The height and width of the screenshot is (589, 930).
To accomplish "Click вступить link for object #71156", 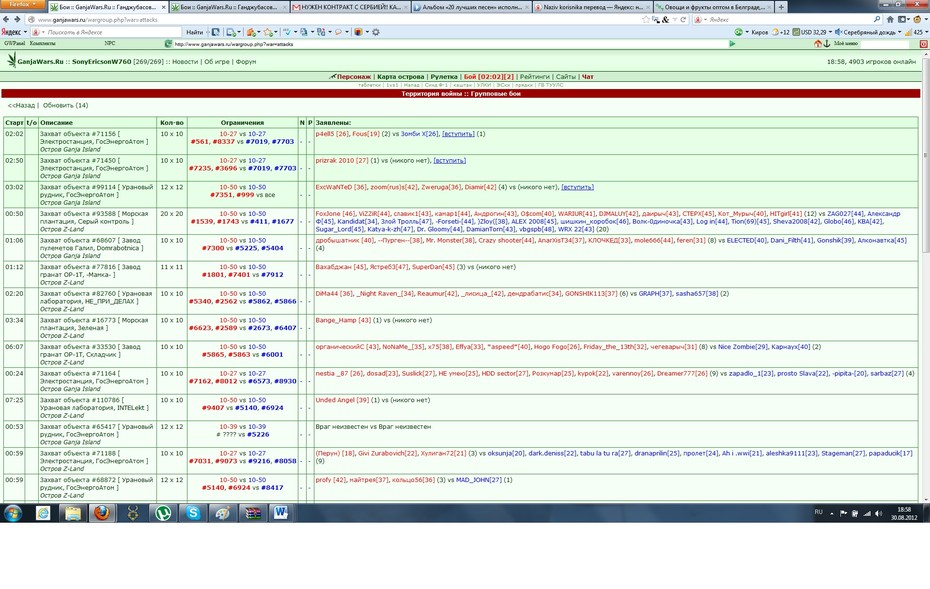I will click(458, 134).
